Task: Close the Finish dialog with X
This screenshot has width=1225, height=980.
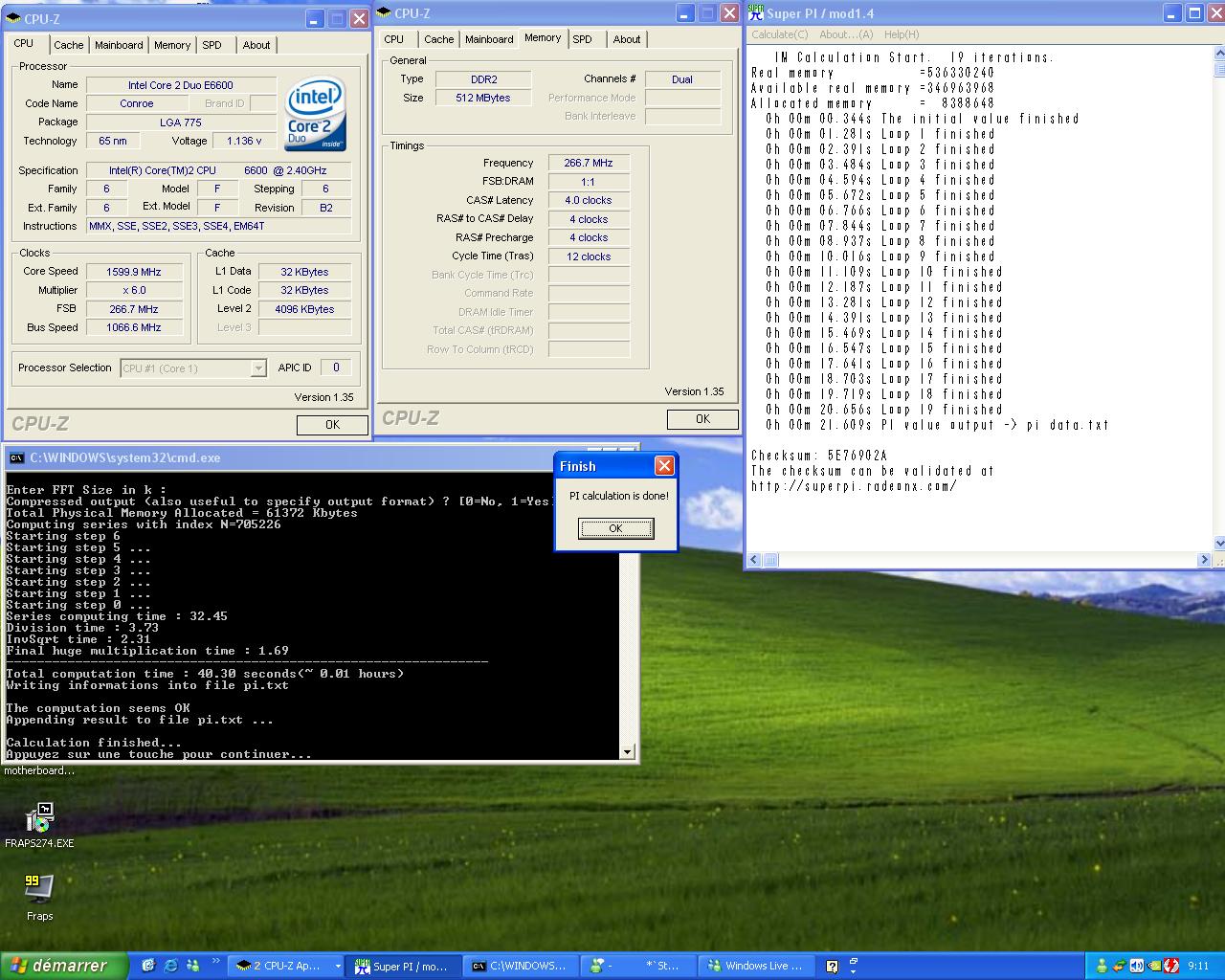Action: pos(664,466)
